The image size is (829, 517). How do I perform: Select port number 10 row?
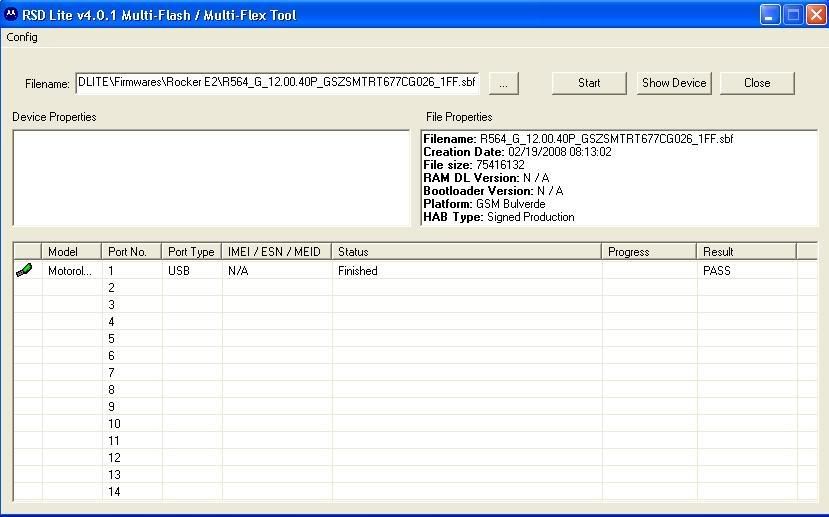[415, 423]
